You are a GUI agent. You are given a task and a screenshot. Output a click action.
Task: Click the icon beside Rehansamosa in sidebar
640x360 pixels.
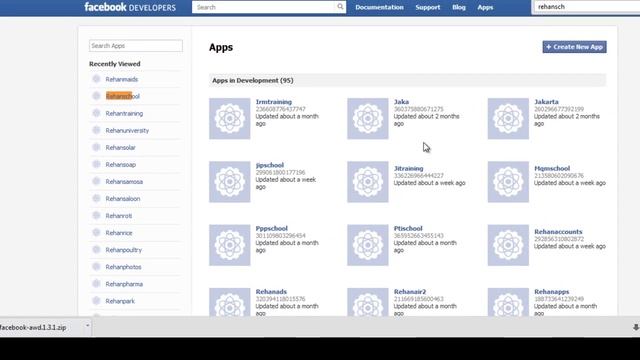click(96, 181)
